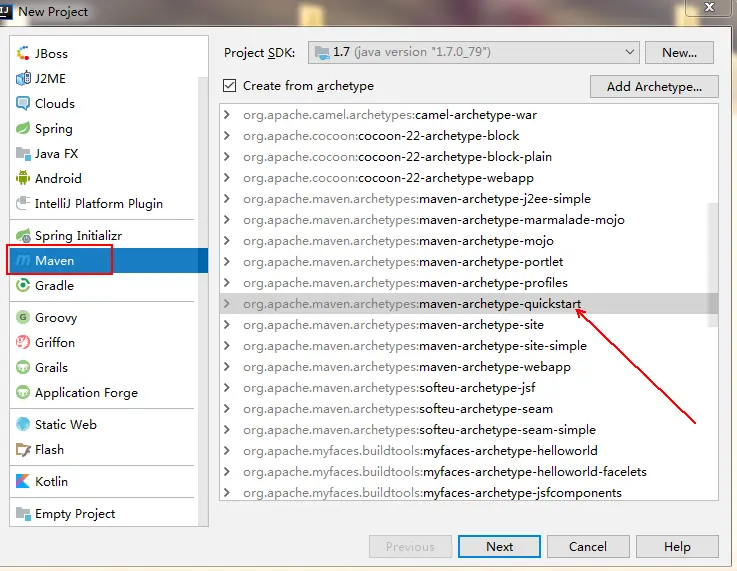737x571 pixels.
Task: Close the New Project dialog
Action: (709, 8)
